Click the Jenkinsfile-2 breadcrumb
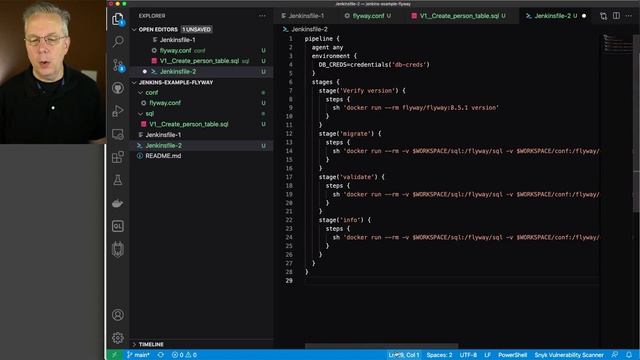Image resolution: width=640 pixels, height=360 pixels. coord(309,29)
